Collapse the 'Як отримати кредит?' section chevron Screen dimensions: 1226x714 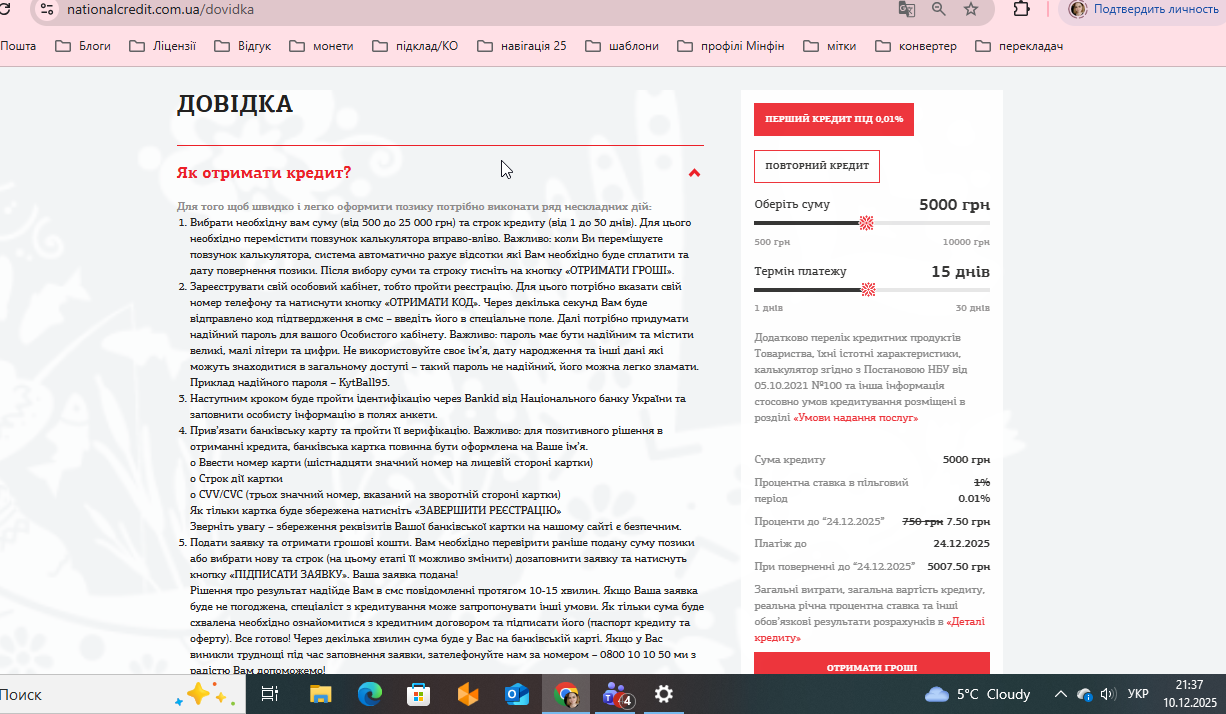695,173
